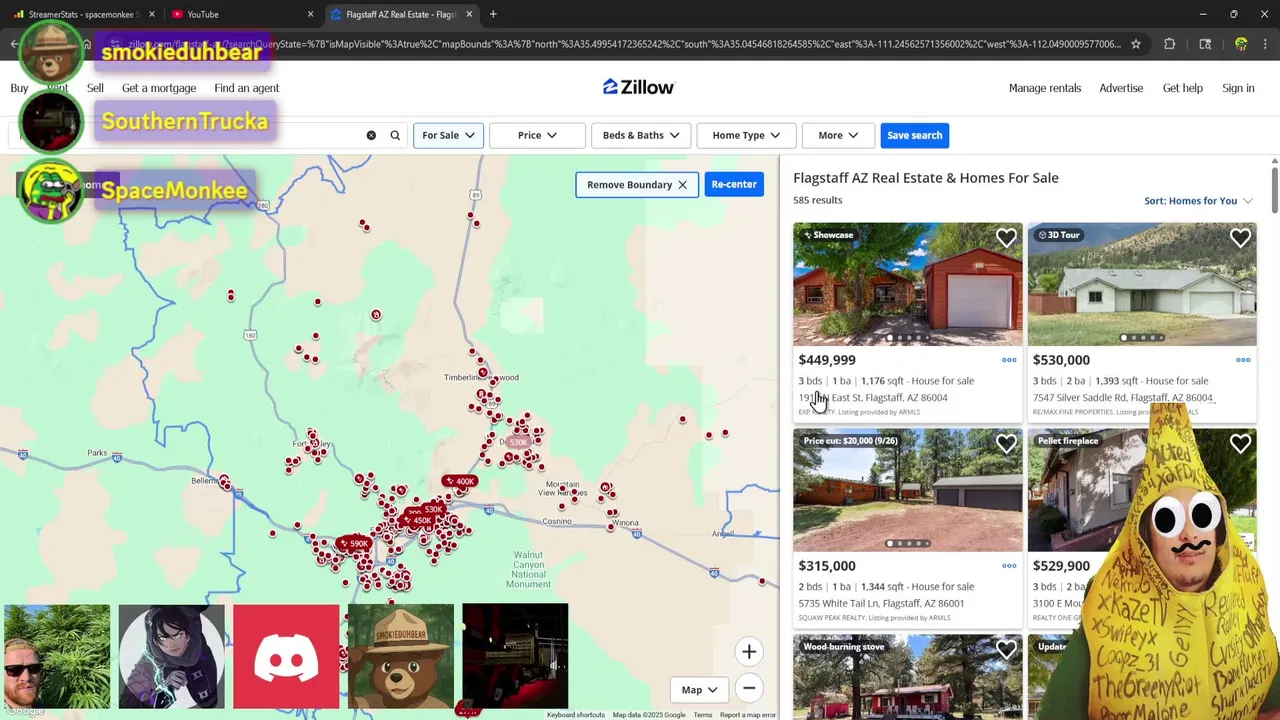Open the Buy menu
Image resolution: width=1280 pixels, height=720 pixels.
pyautogui.click(x=19, y=88)
